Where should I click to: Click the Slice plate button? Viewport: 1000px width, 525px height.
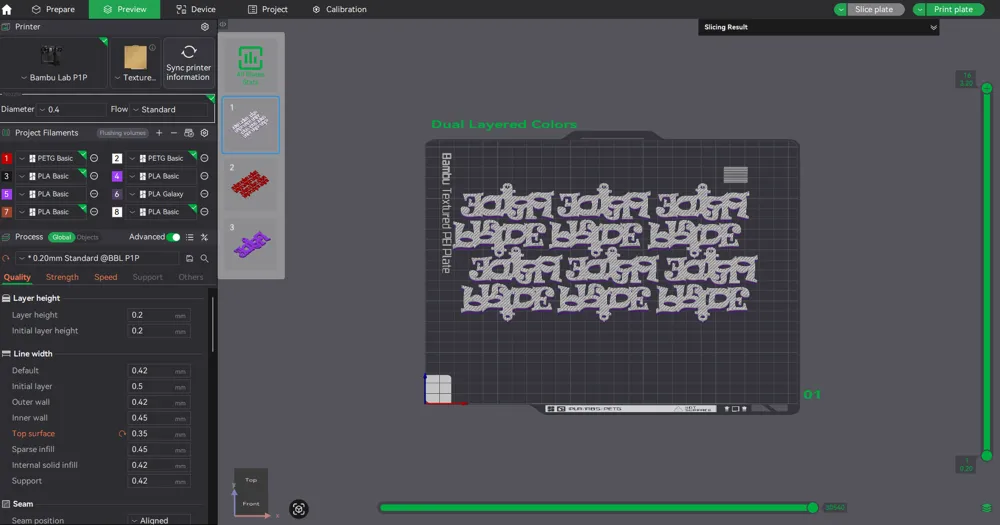[874, 10]
